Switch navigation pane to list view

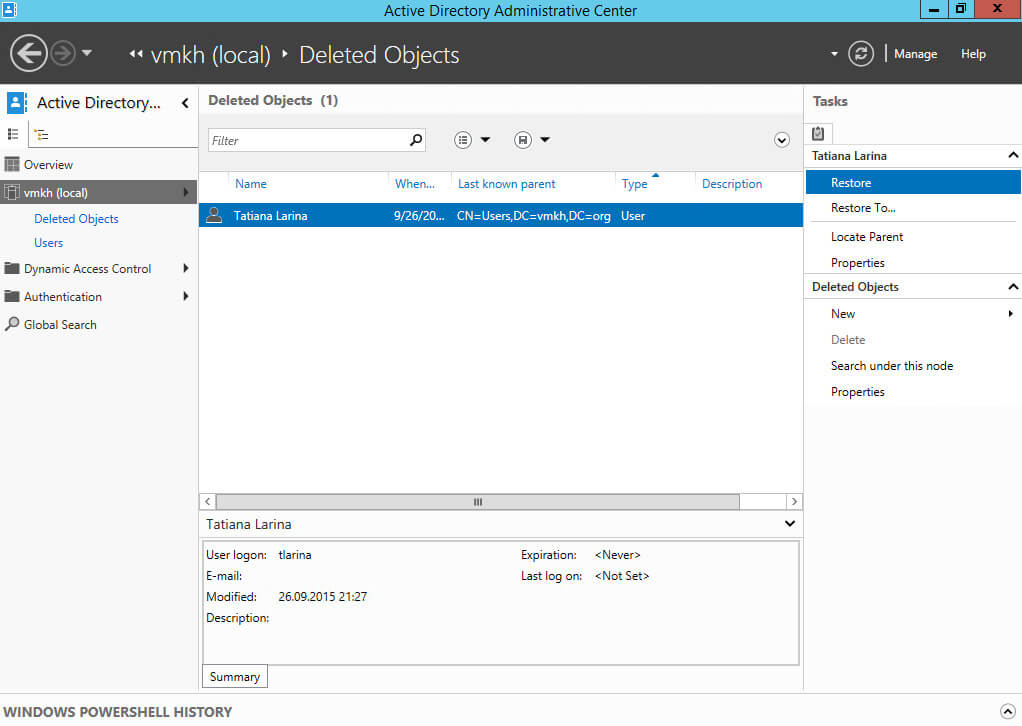click(x=13, y=134)
